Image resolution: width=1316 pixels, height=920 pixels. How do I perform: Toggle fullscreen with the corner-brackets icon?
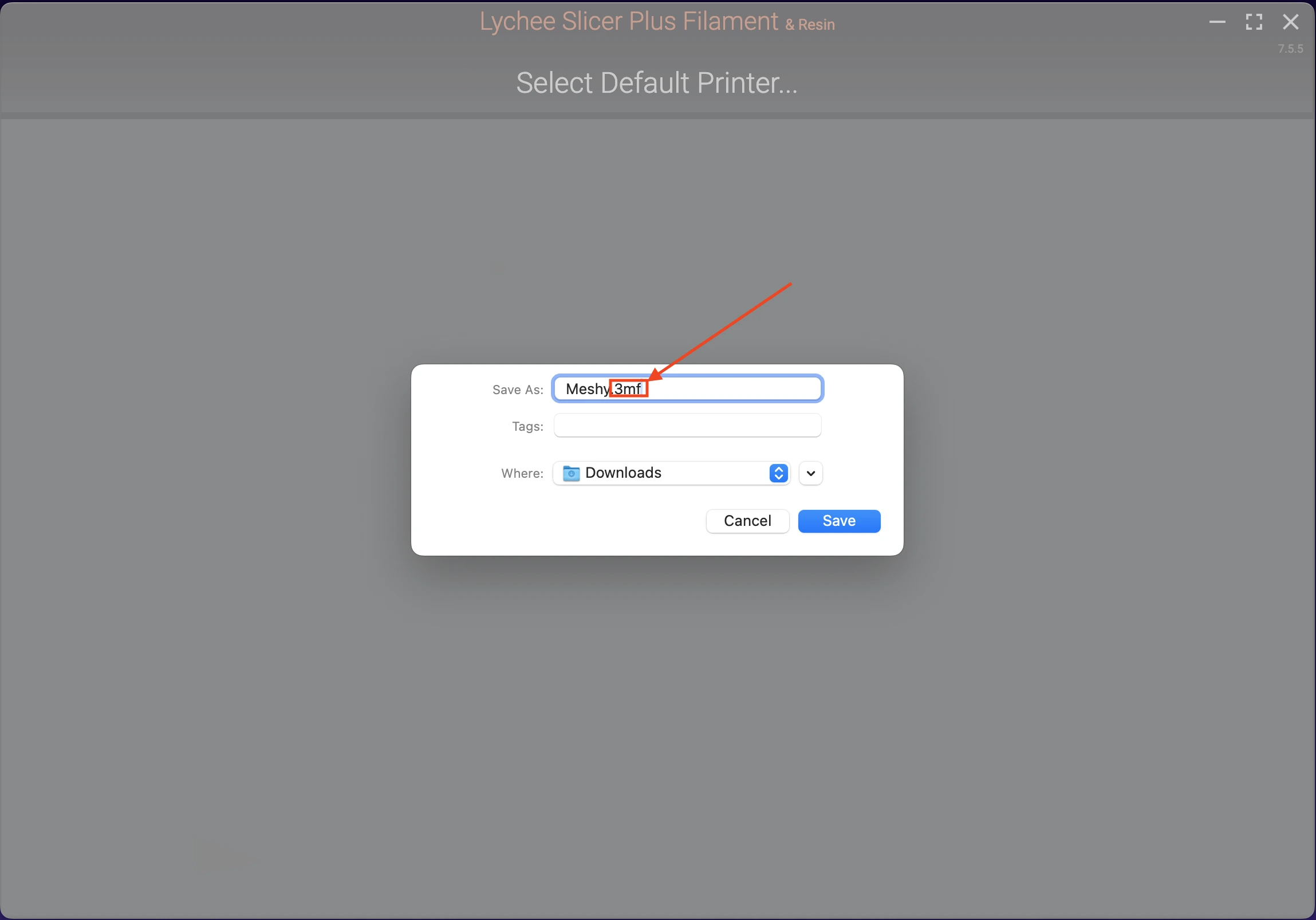1254,22
